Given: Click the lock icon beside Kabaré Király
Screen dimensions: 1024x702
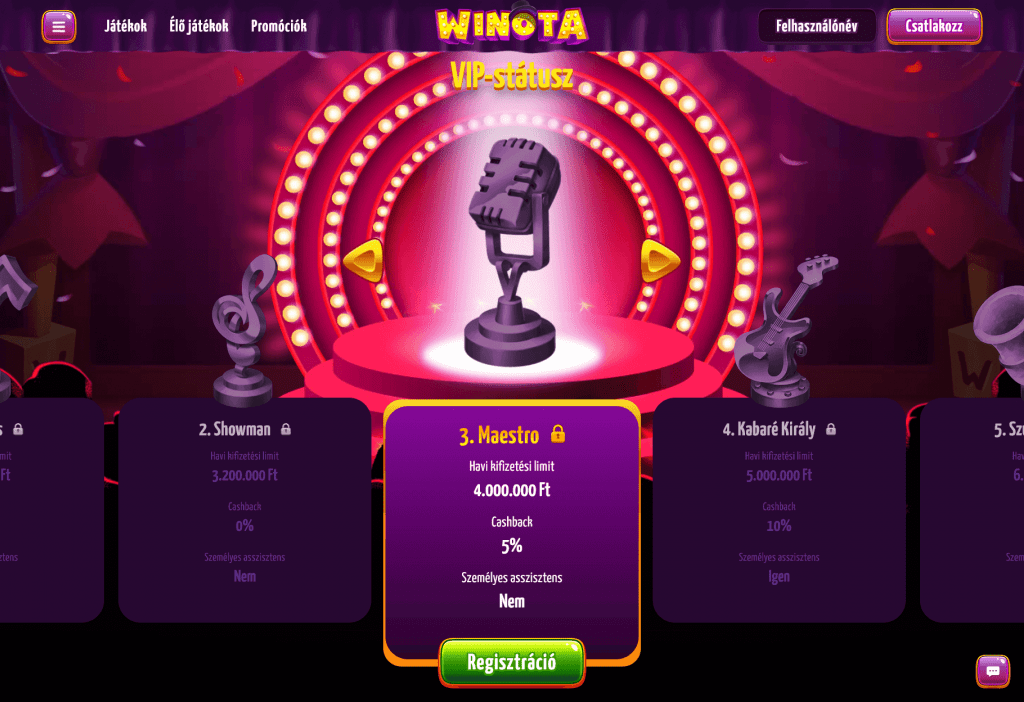Looking at the screenshot, I should (831, 429).
